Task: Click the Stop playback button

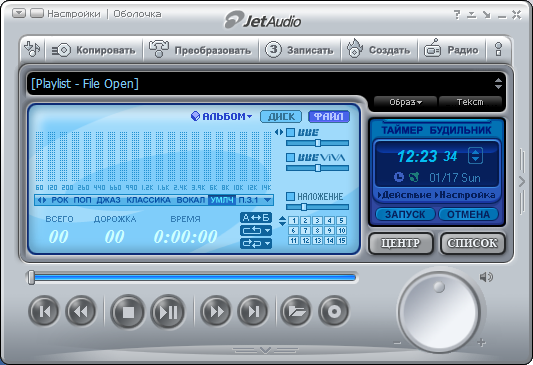Action: (x=128, y=312)
